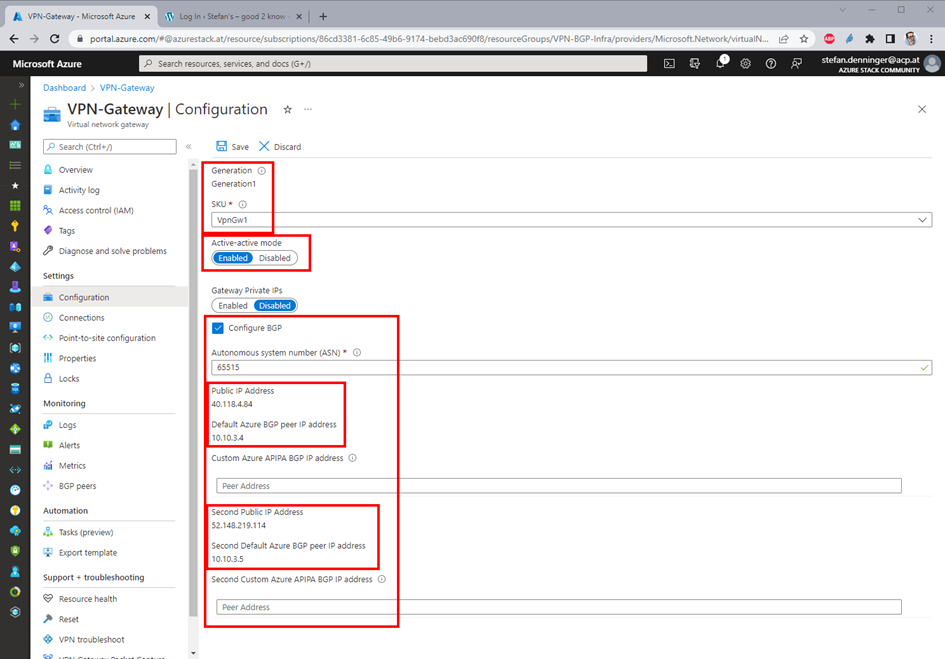Viewport: 945px width, 659px height.
Task: Open the Favorites star in the left rail
Action: 15,186
